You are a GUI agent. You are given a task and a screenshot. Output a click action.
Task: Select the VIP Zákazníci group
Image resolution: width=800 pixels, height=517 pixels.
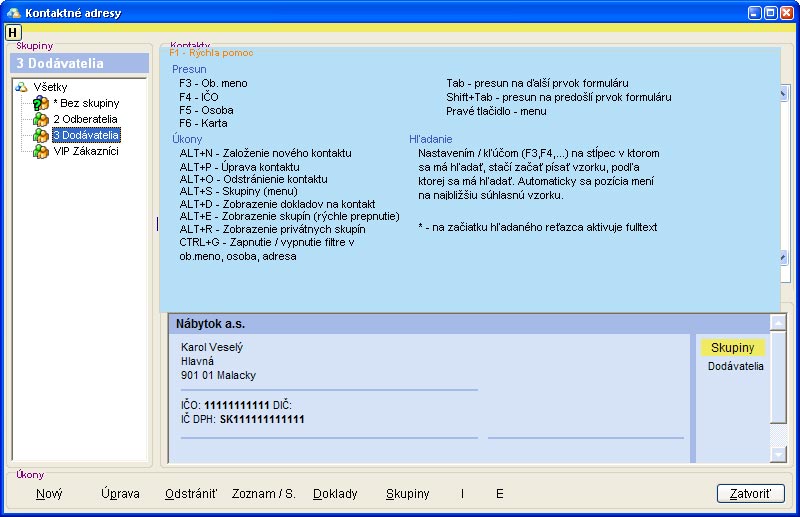[86, 151]
